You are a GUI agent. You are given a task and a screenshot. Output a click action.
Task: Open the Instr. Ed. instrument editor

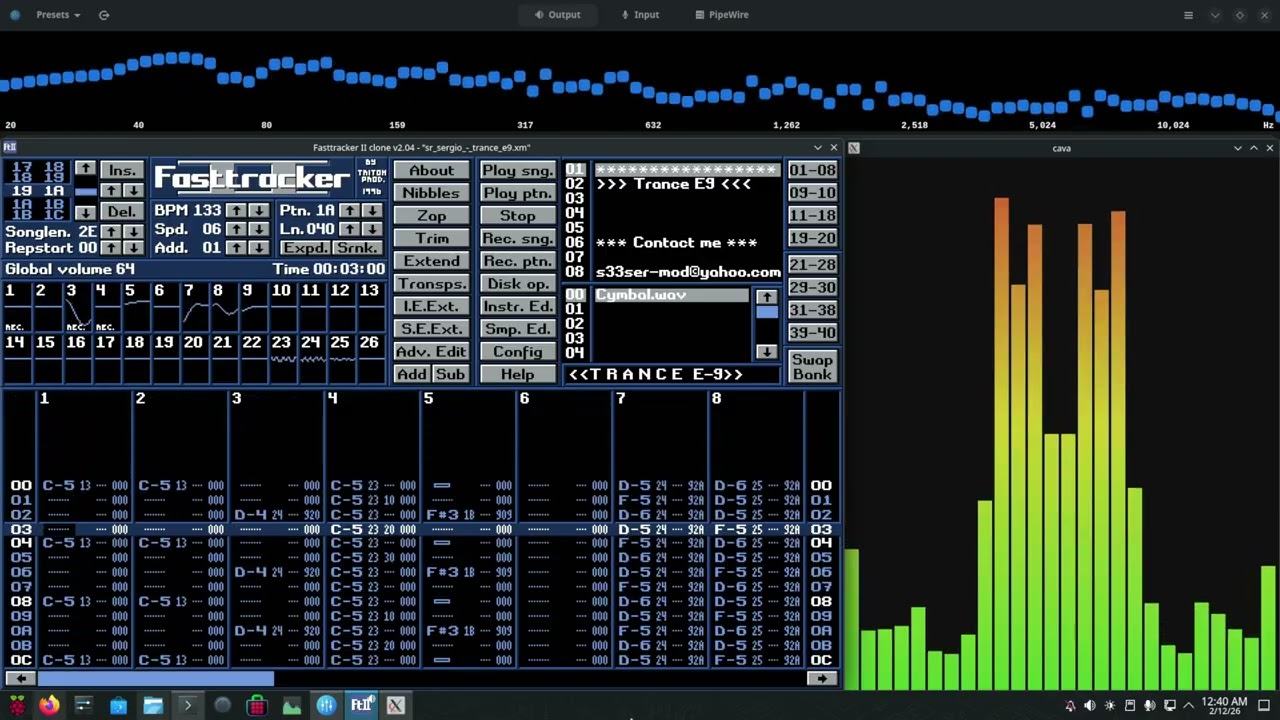(518, 306)
